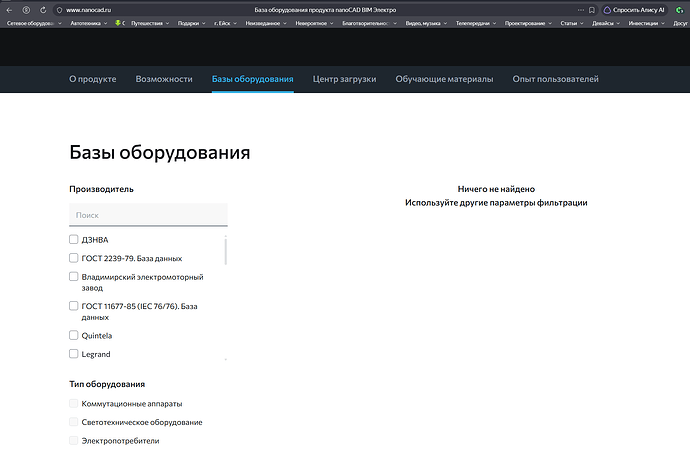The image size is (690, 450).
Task: Go to the Центр загрузки tab
Action: click(345, 79)
